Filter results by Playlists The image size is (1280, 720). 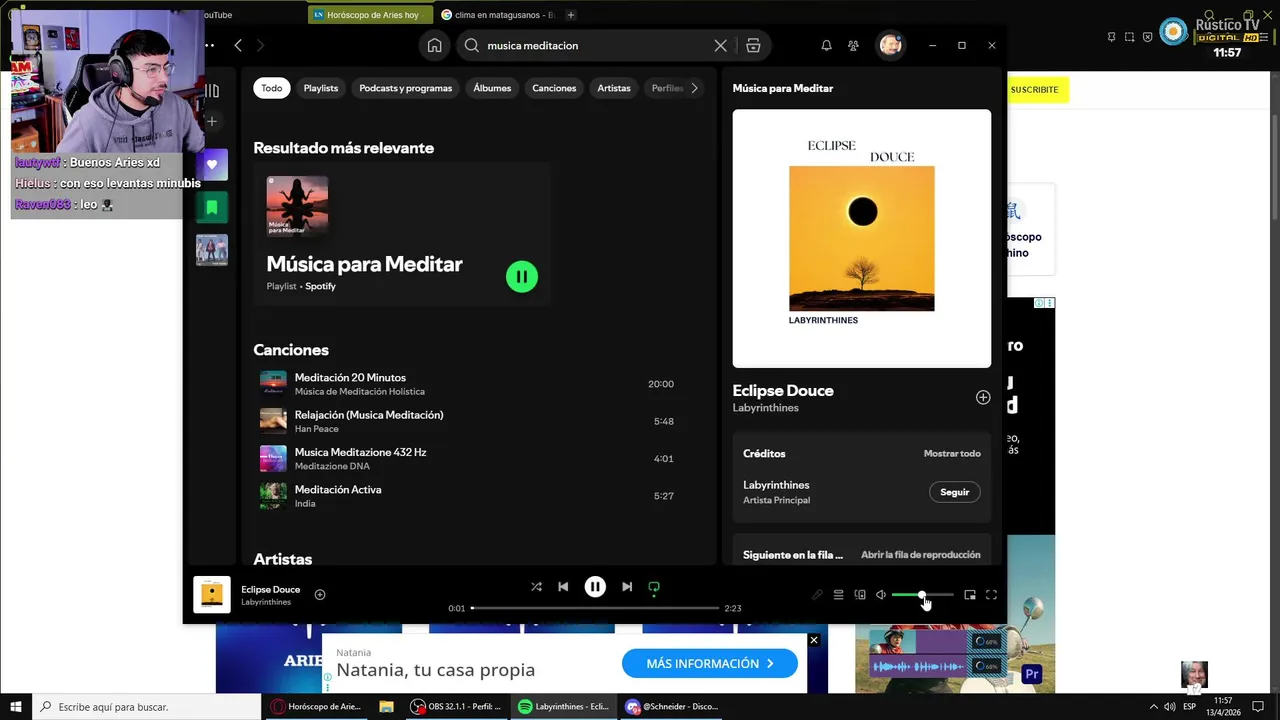[x=321, y=88]
